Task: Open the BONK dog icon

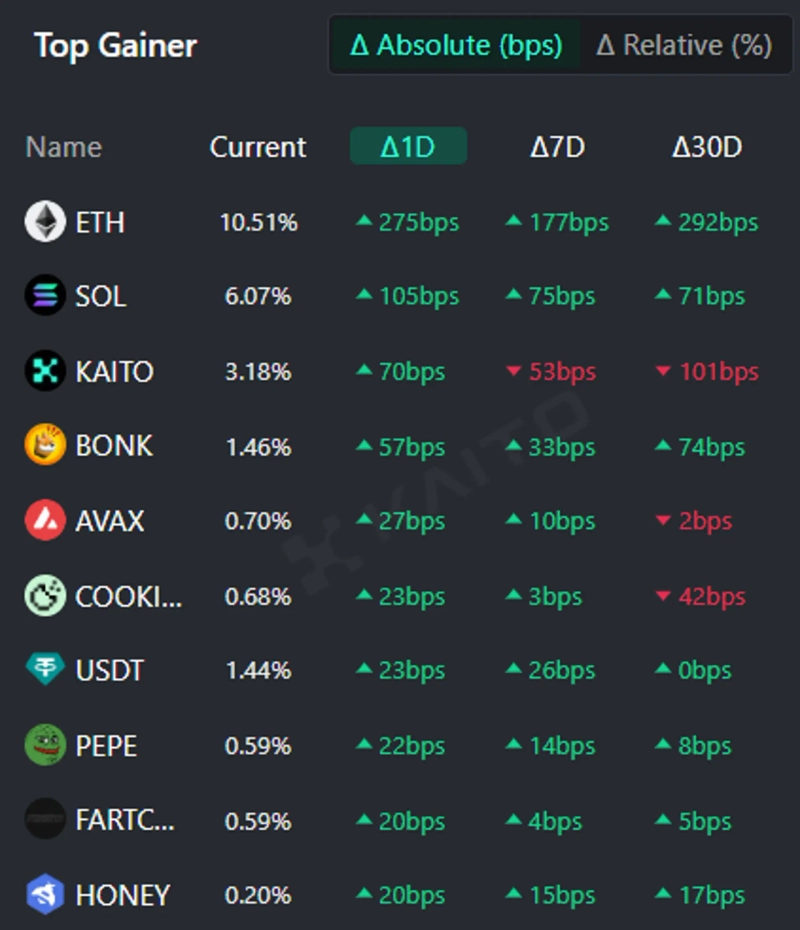Action: pyautogui.click(x=45, y=445)
